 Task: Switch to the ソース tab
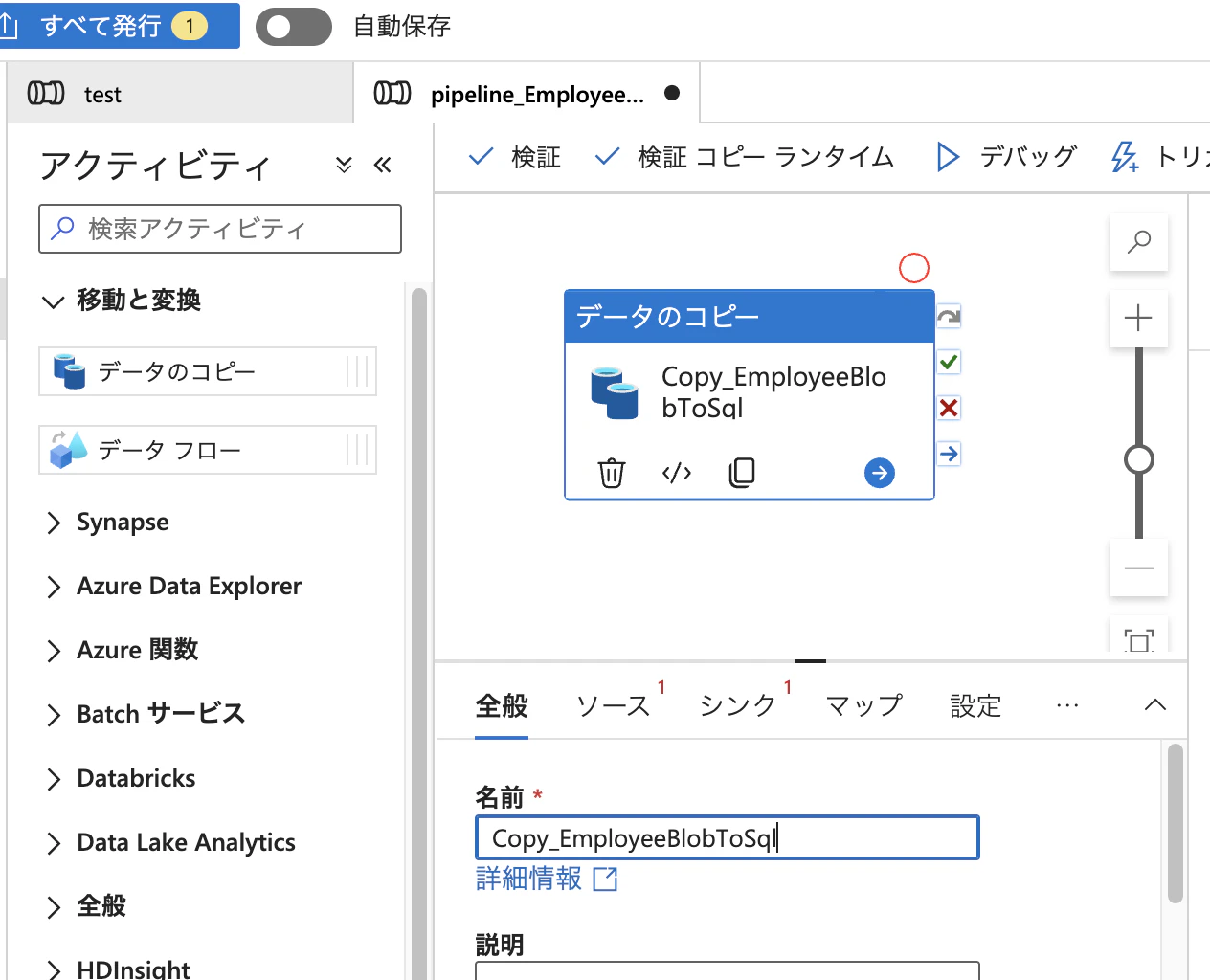pos(611,705)
